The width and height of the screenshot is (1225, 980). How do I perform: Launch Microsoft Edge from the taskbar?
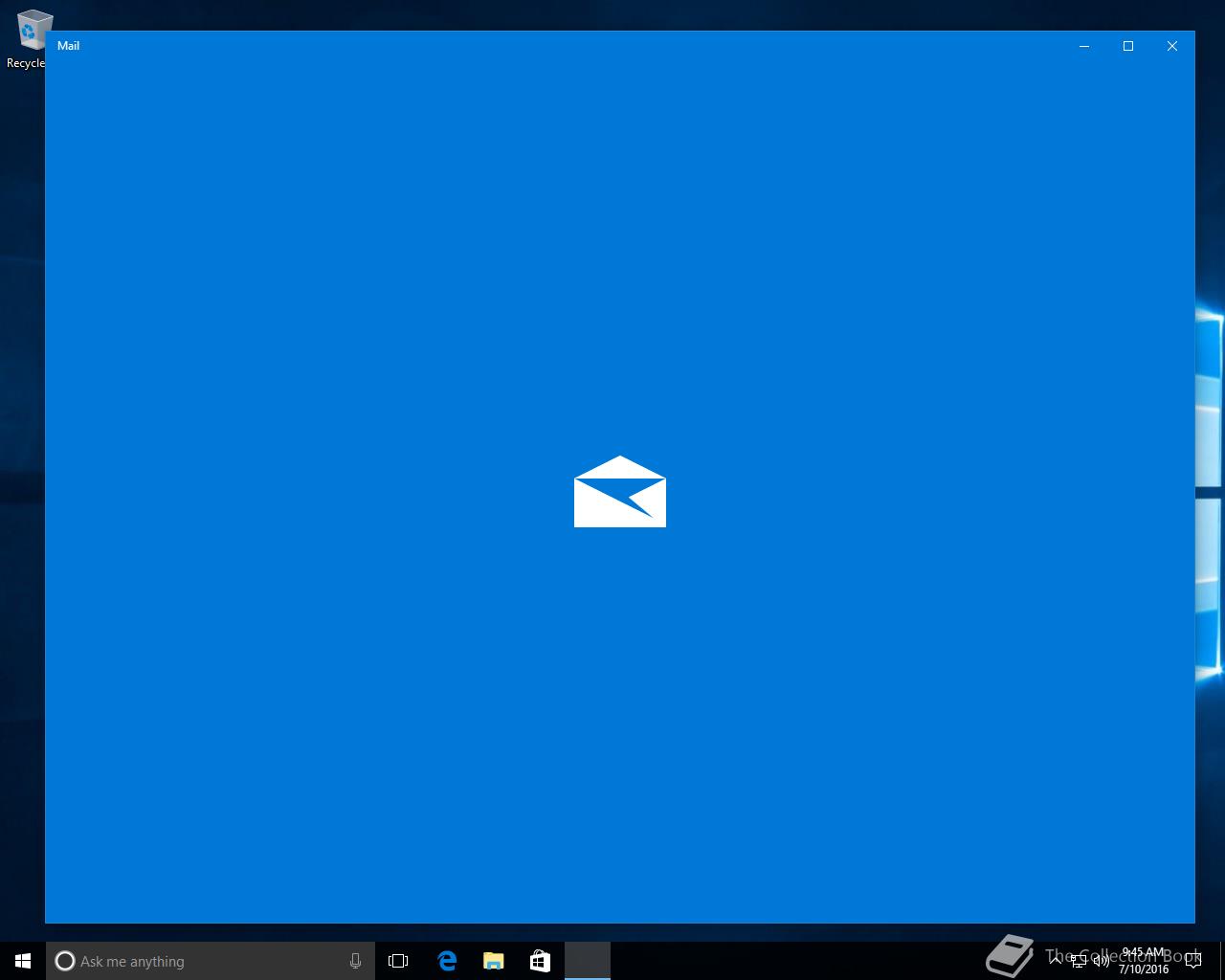pos(447,961)
